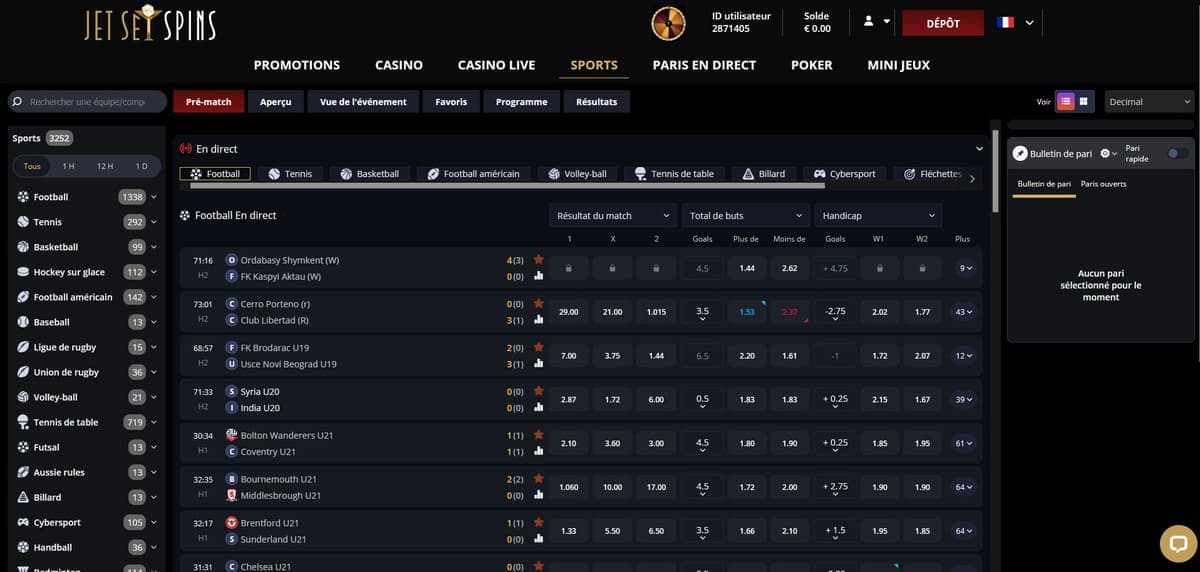
Task: Favorite the Ordabasy Shymkent match star
Action: [x=539, y=260]
